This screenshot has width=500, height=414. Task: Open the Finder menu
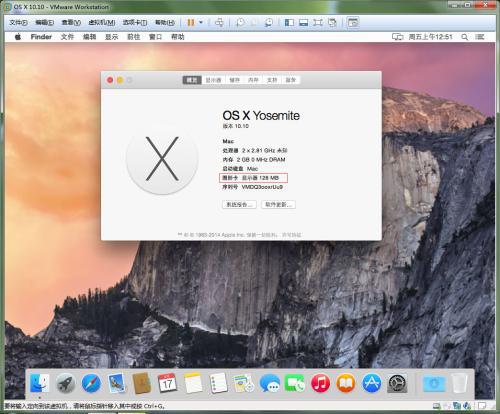point(41,37)
